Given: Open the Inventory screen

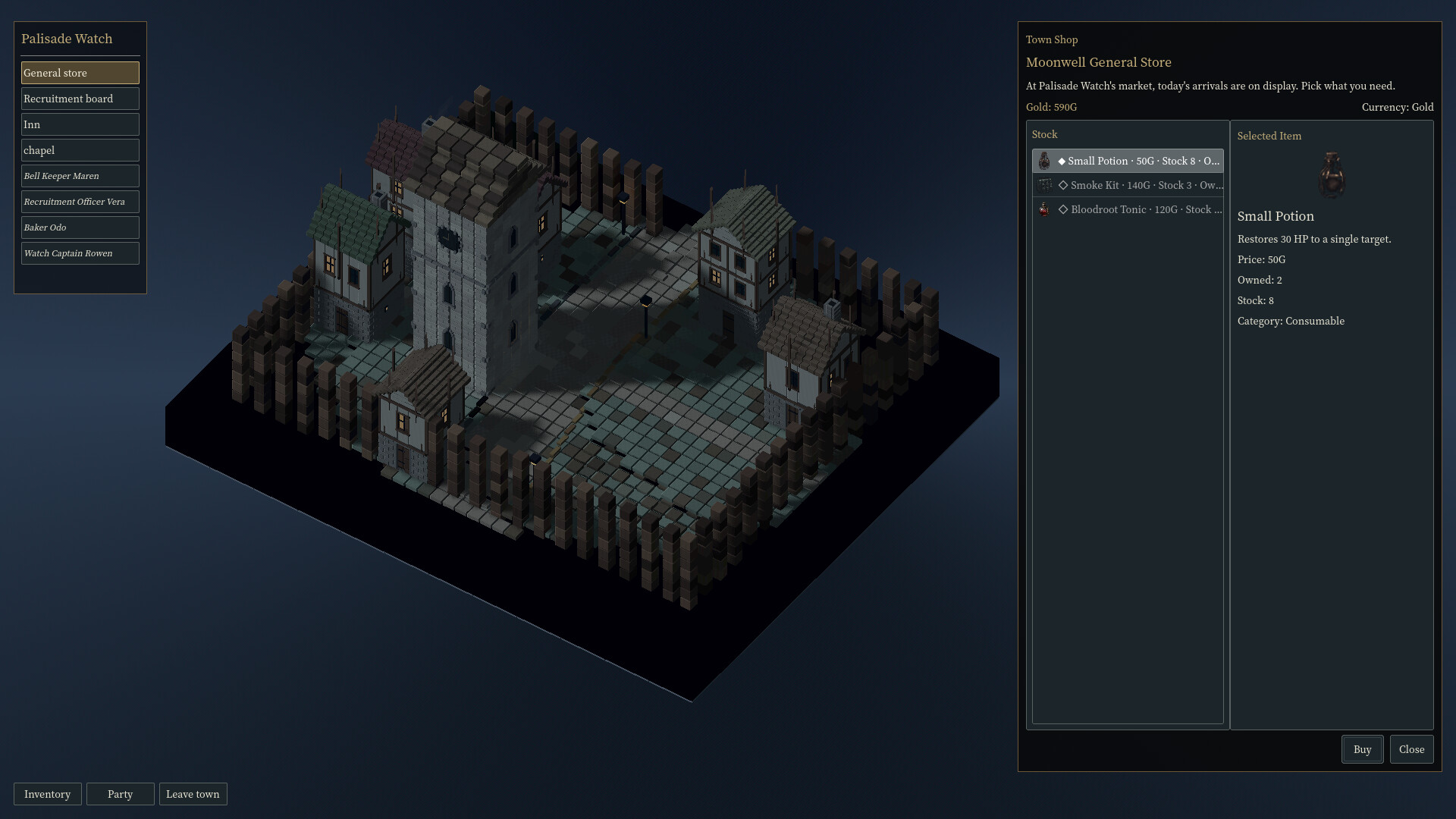Looking at the screenshot, I should (x=47, y=794).
